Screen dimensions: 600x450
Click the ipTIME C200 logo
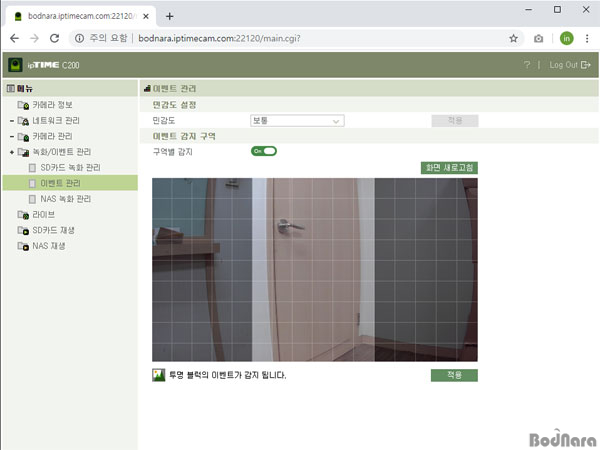click(x=44, y=65)
